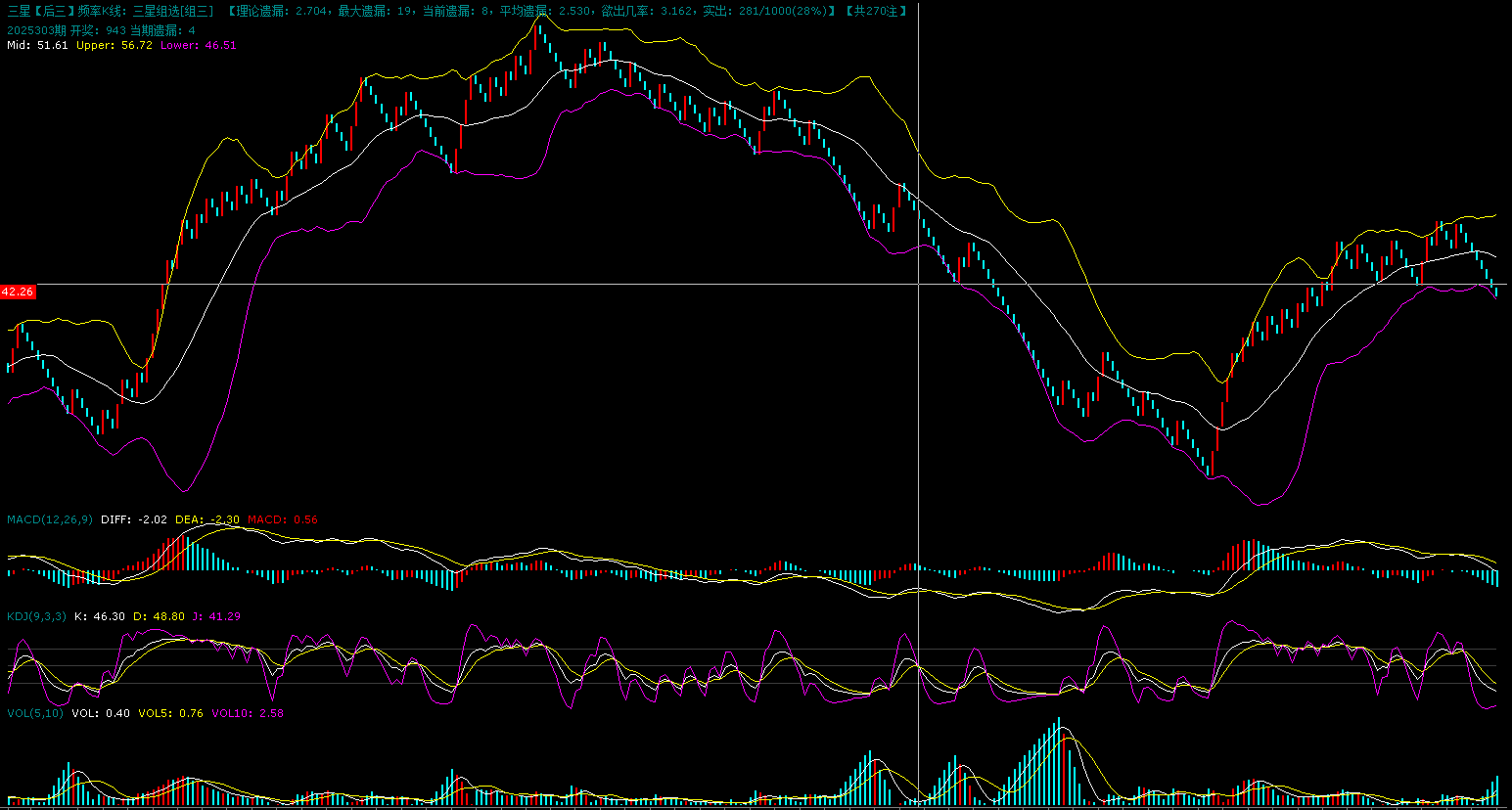Click the red 42.26 price tag
The image size is (1512, 810).
[x=18, y=292]
